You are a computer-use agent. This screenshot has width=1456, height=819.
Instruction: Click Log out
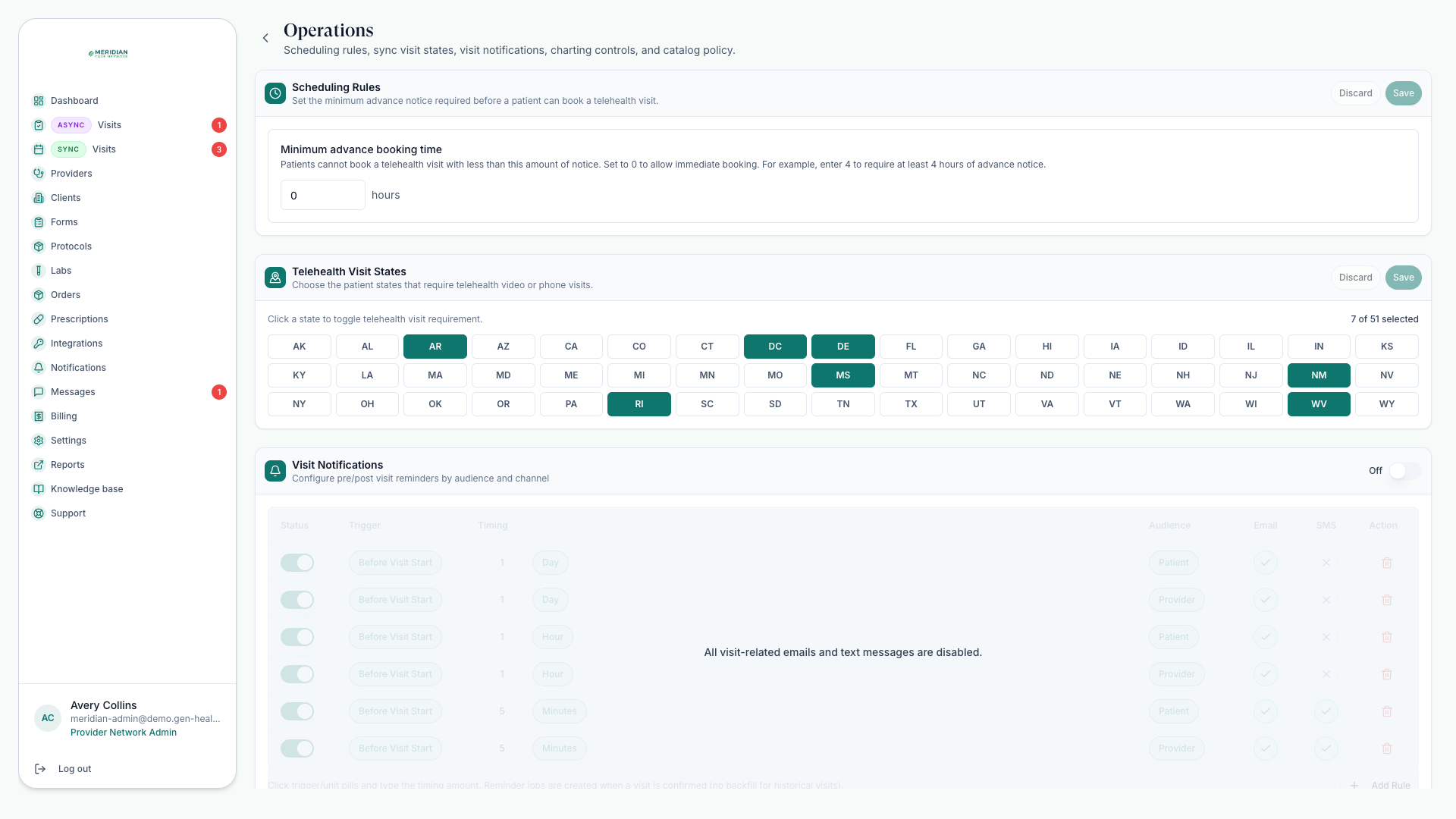click(74, 769)
